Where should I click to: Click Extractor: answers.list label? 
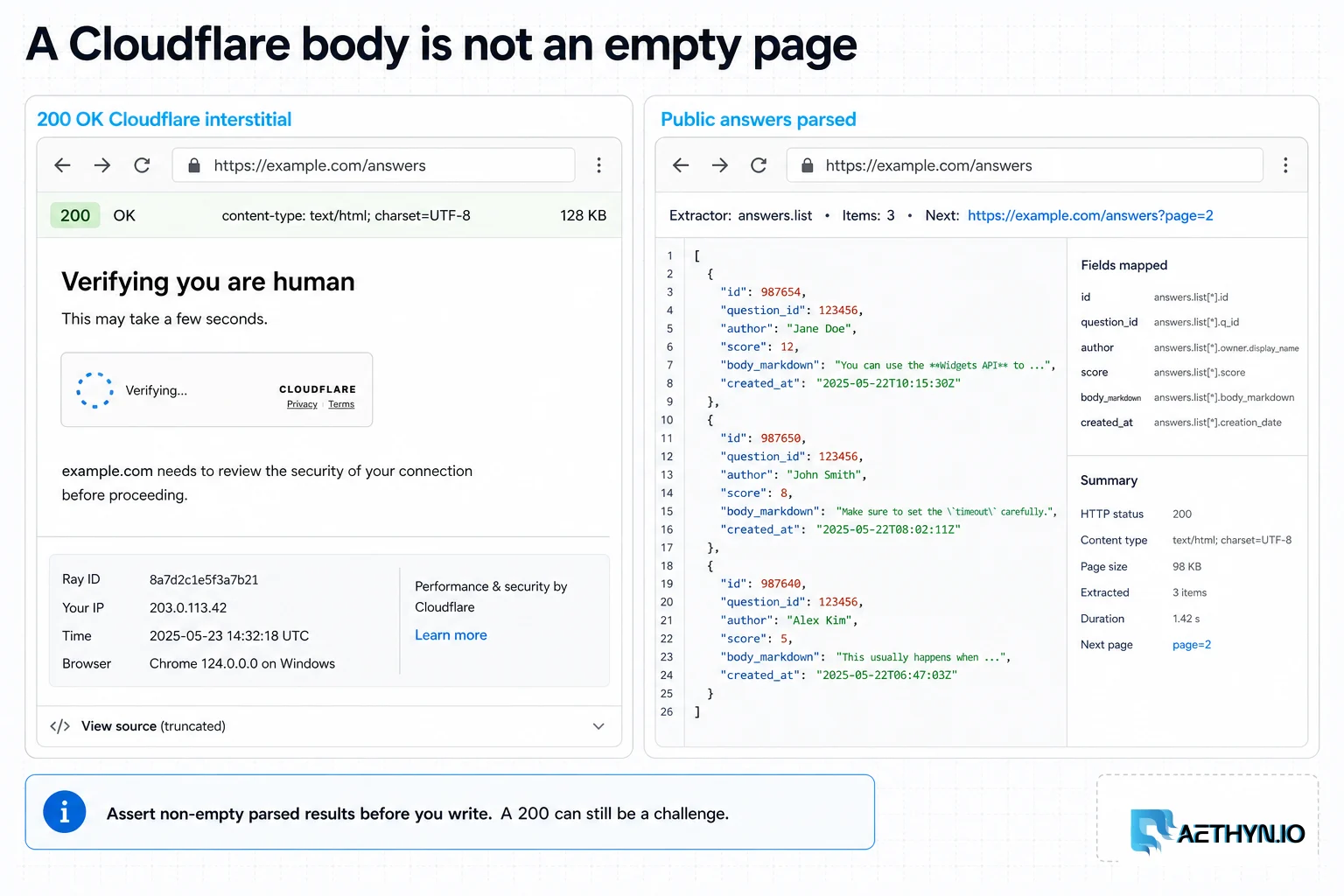click(x=740, y=215)
